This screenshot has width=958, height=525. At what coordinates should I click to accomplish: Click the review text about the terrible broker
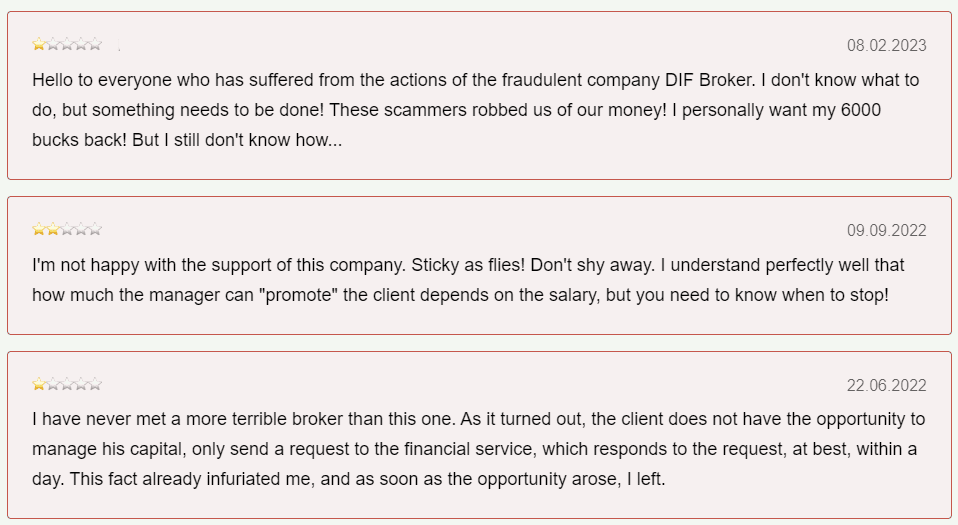coord(478,448)
